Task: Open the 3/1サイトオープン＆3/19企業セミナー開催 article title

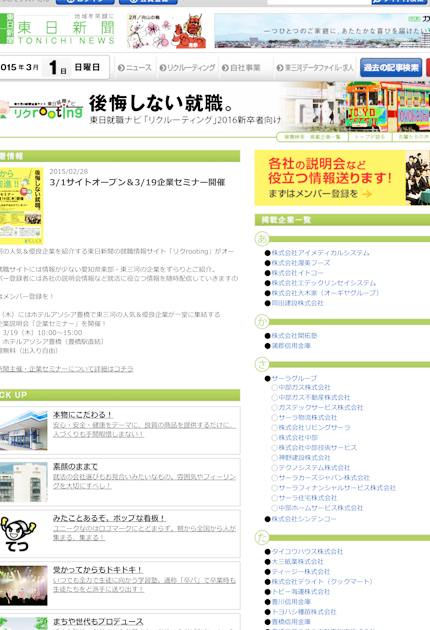Action: point(137,182)
